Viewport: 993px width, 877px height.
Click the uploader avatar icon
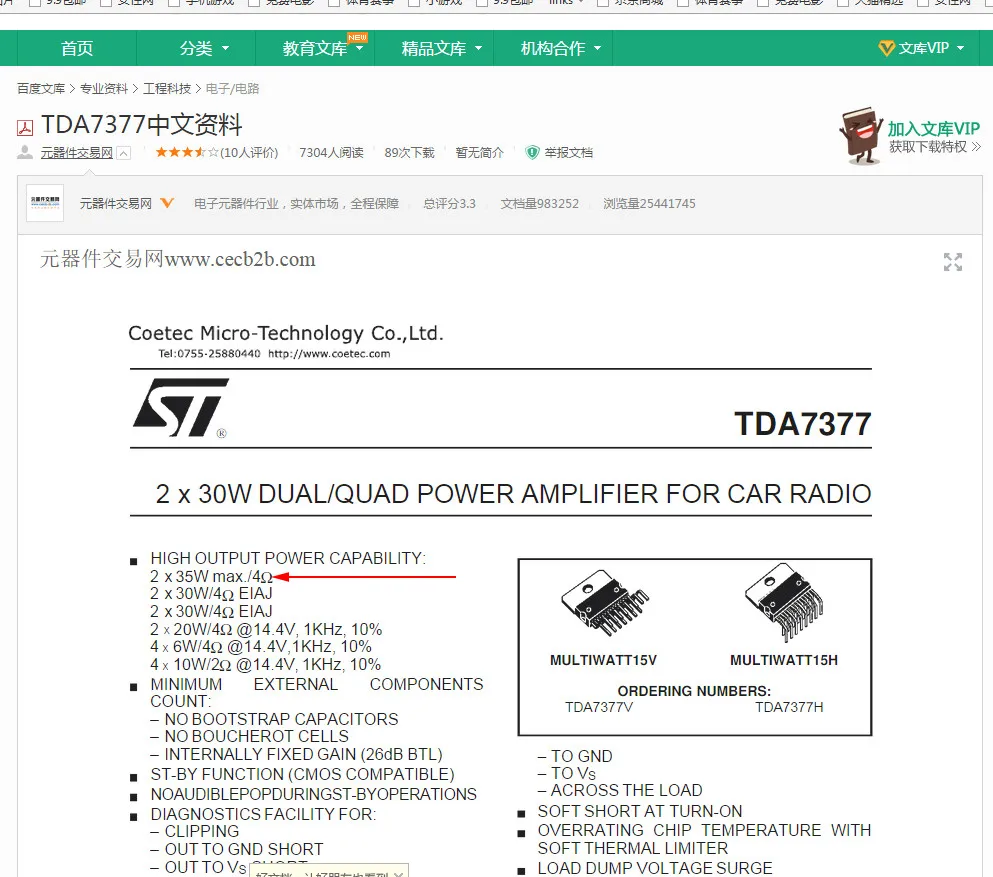[x=25, y=152]
